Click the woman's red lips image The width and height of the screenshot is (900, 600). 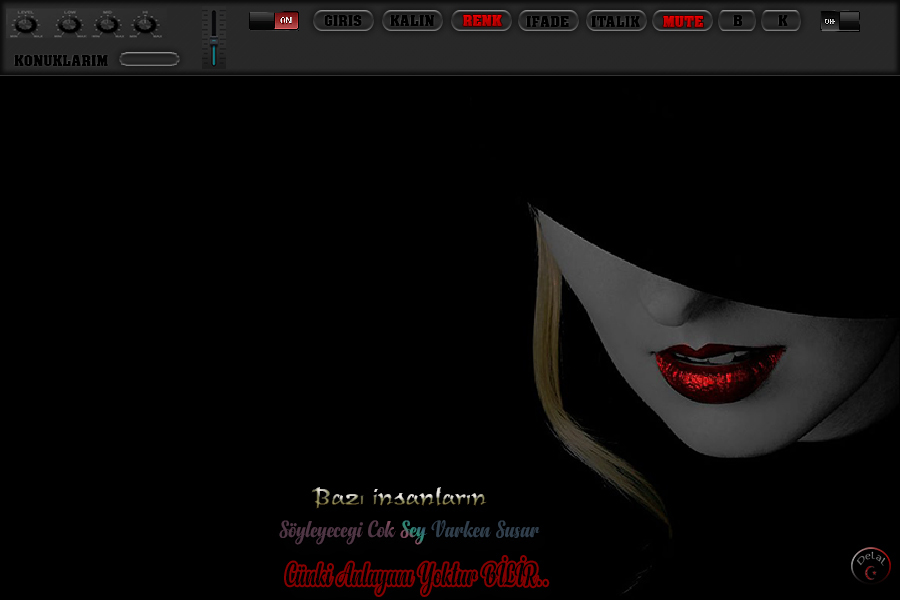[x=718, y=370]
